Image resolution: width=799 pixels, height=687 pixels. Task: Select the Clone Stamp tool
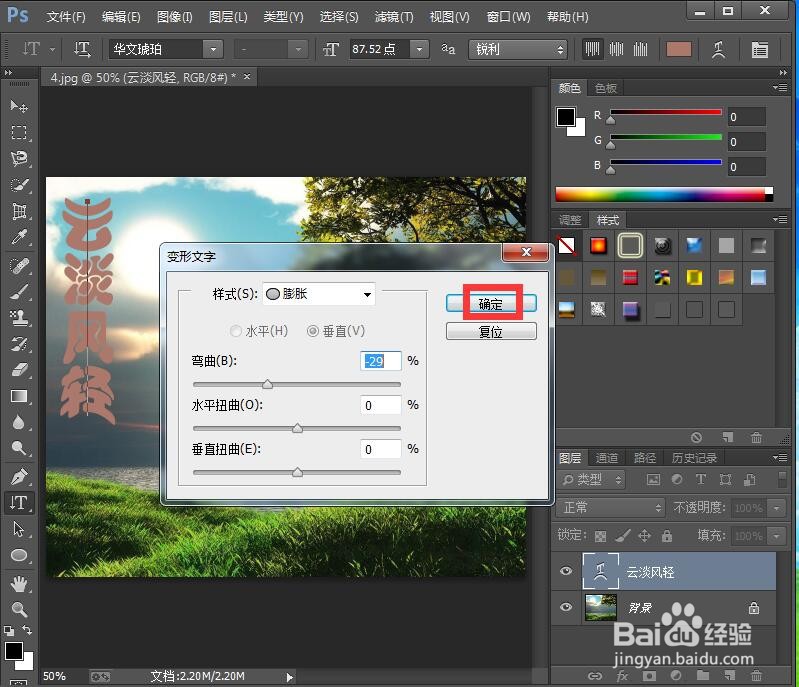pos(19,318)
